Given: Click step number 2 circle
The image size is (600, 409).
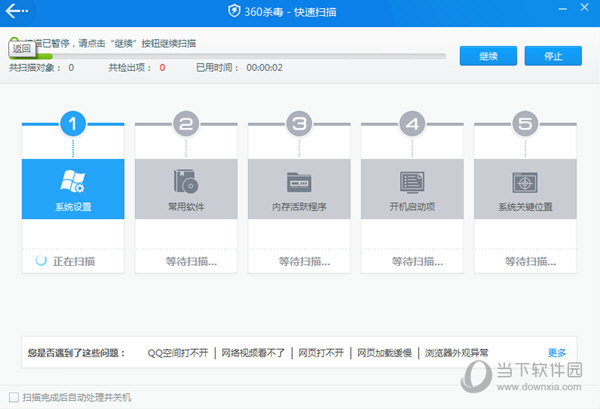Looking at the screenshot, I should pyautogui.click(x=186, y=124).
